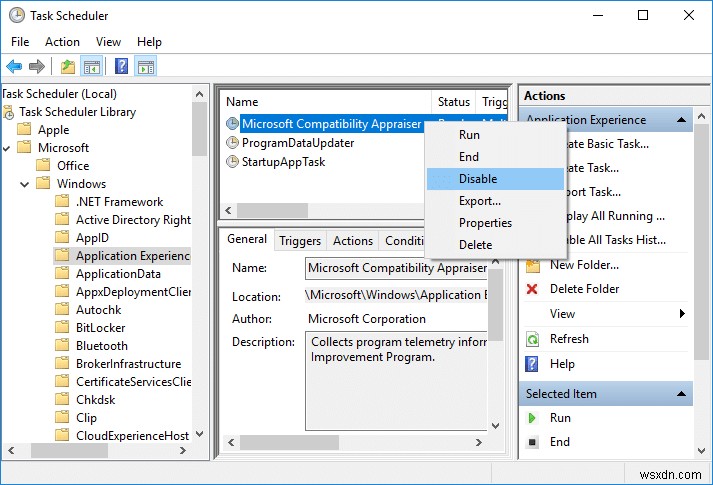Click the Office folder icon
The width and height of the screenshot is (713, 485).
point(43,165)
